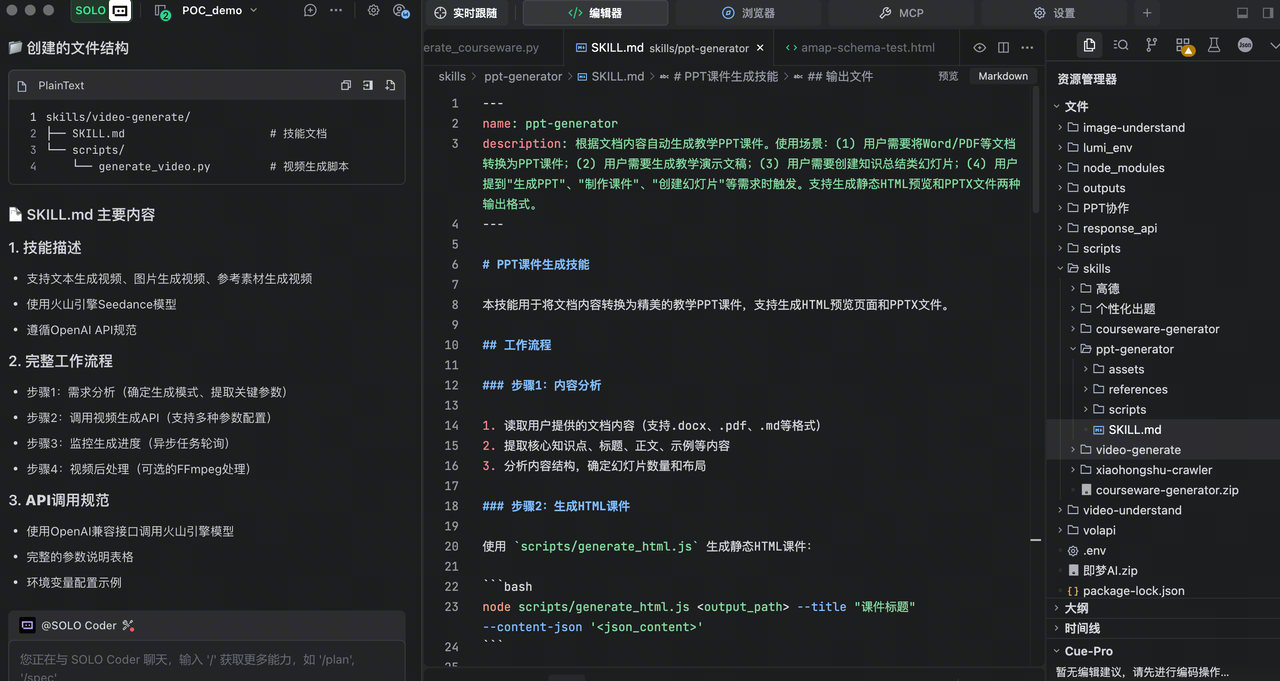This screenshot has height=681, width=1280.
Task: Collapse the Cue-Pro section
Action: pos(1163,651)
